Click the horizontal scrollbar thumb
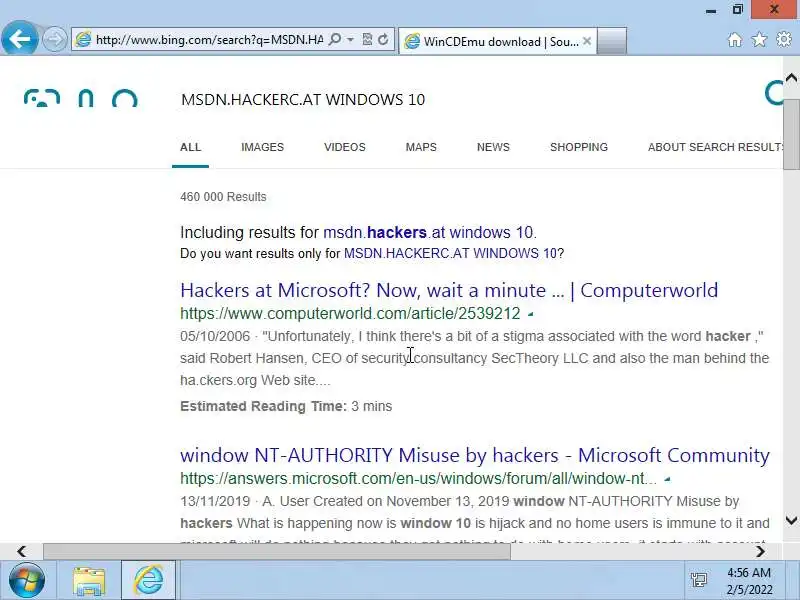The image size is (800, 600). [x=277, y=552]
